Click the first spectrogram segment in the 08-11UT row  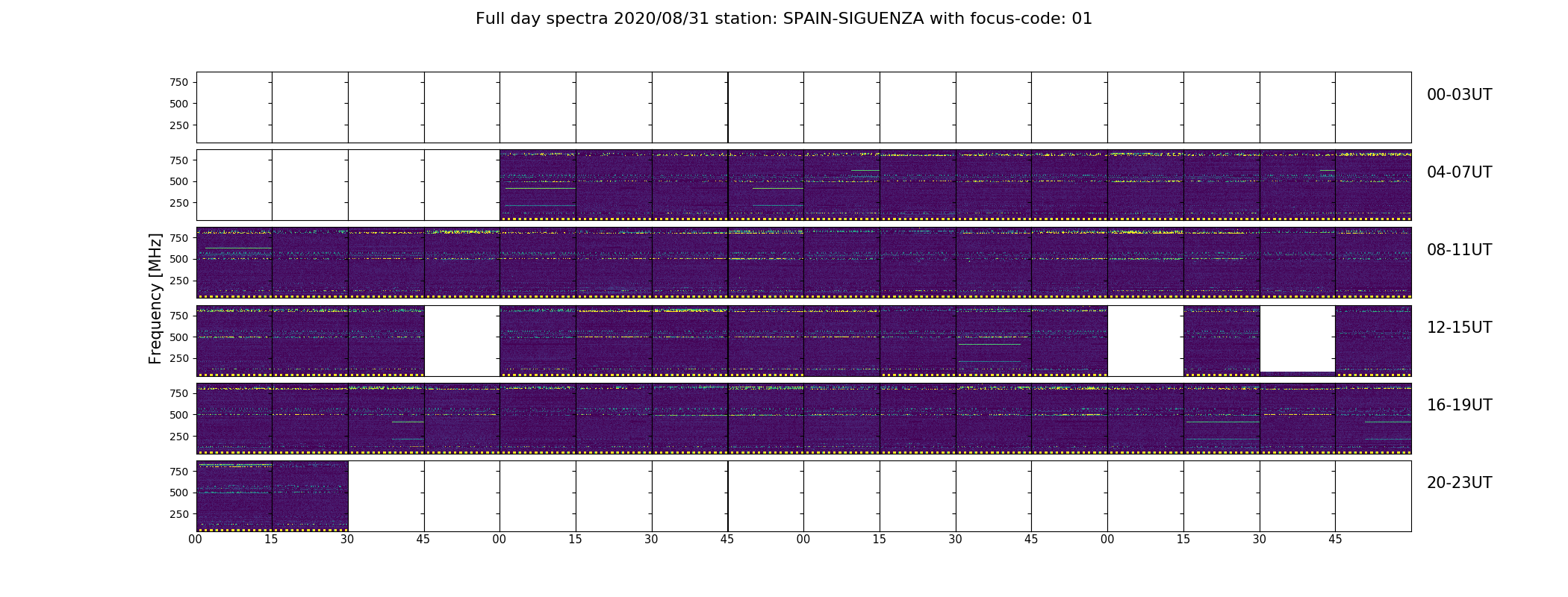coord(234,263)
